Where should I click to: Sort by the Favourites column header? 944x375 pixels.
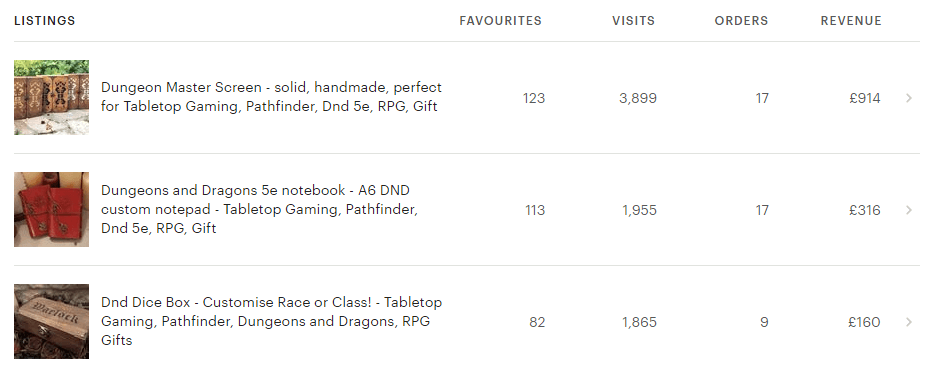pyautogui.click(x=500, y=21)
